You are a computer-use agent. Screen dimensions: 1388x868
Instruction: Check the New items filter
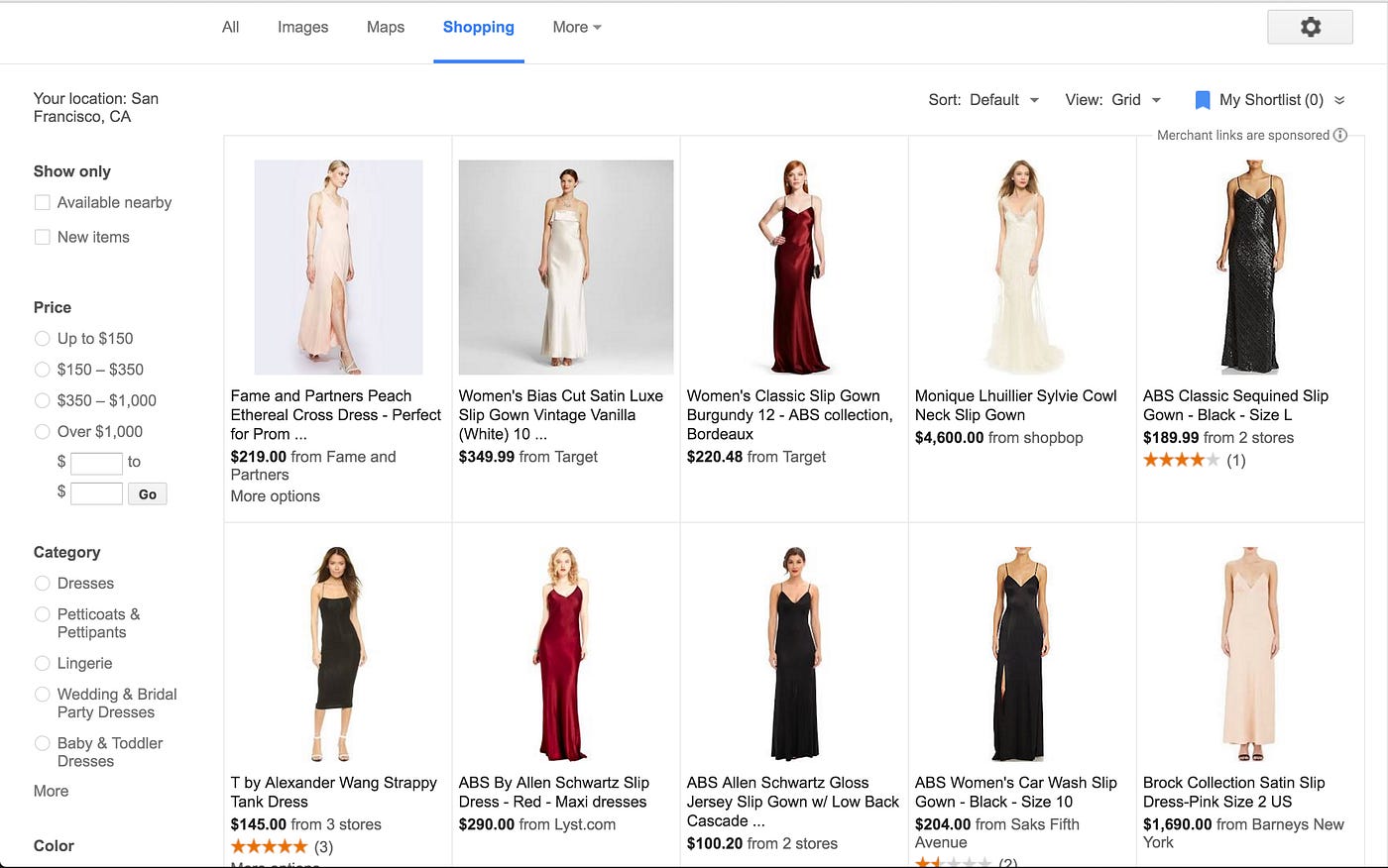pyautogui.click(x=42, y=237)
